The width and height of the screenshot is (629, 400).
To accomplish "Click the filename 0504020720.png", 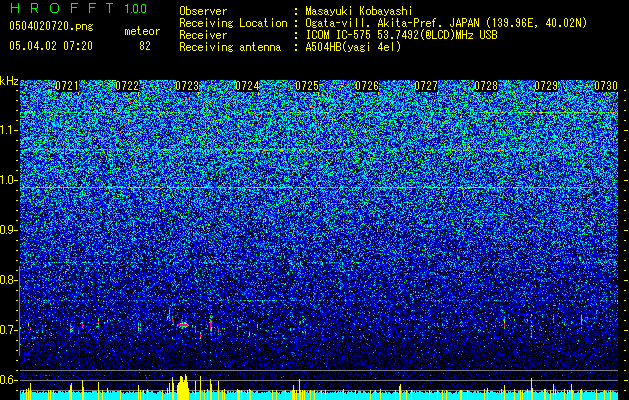I will click(51, 26).
